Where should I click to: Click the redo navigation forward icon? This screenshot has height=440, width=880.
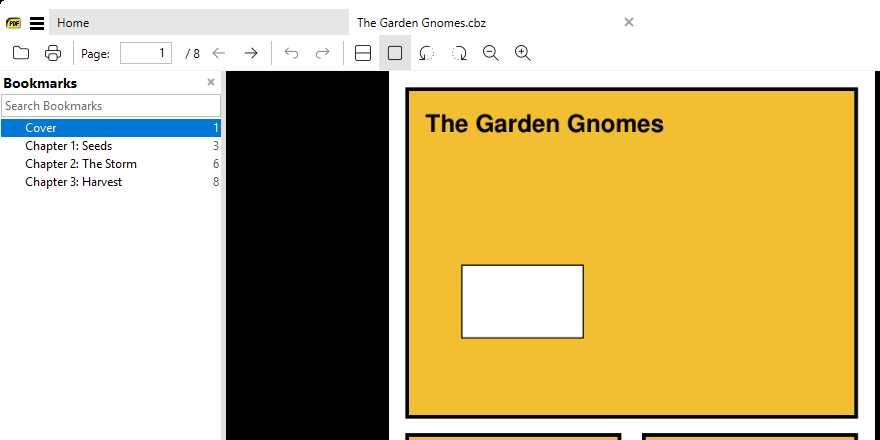click(x=323, y=53)
